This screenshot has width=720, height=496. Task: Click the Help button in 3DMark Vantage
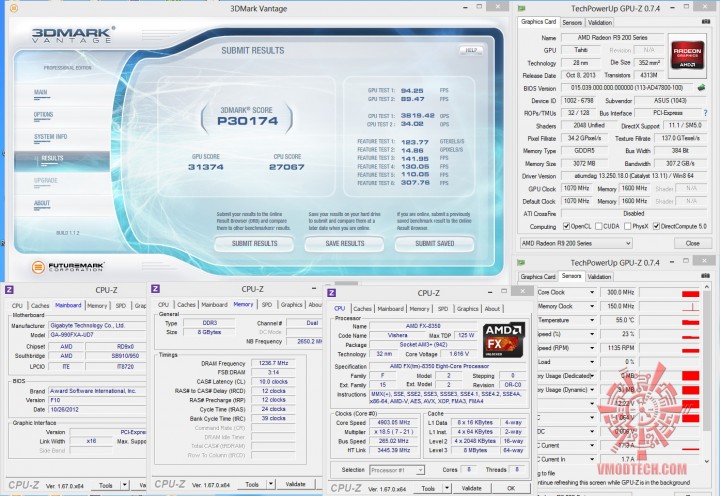(471, 50)
